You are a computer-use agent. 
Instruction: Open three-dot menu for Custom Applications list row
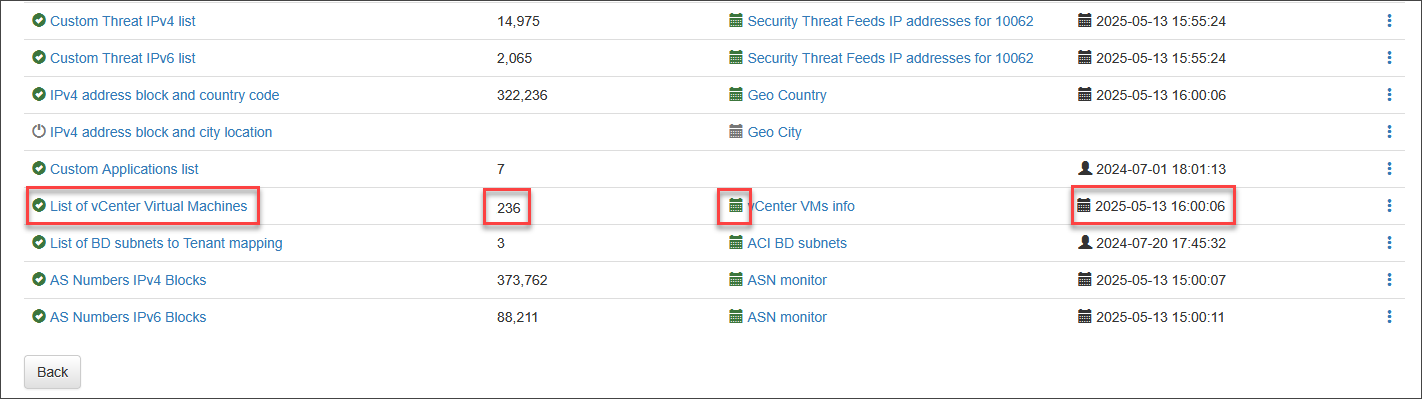click(x=1389, y=169)
